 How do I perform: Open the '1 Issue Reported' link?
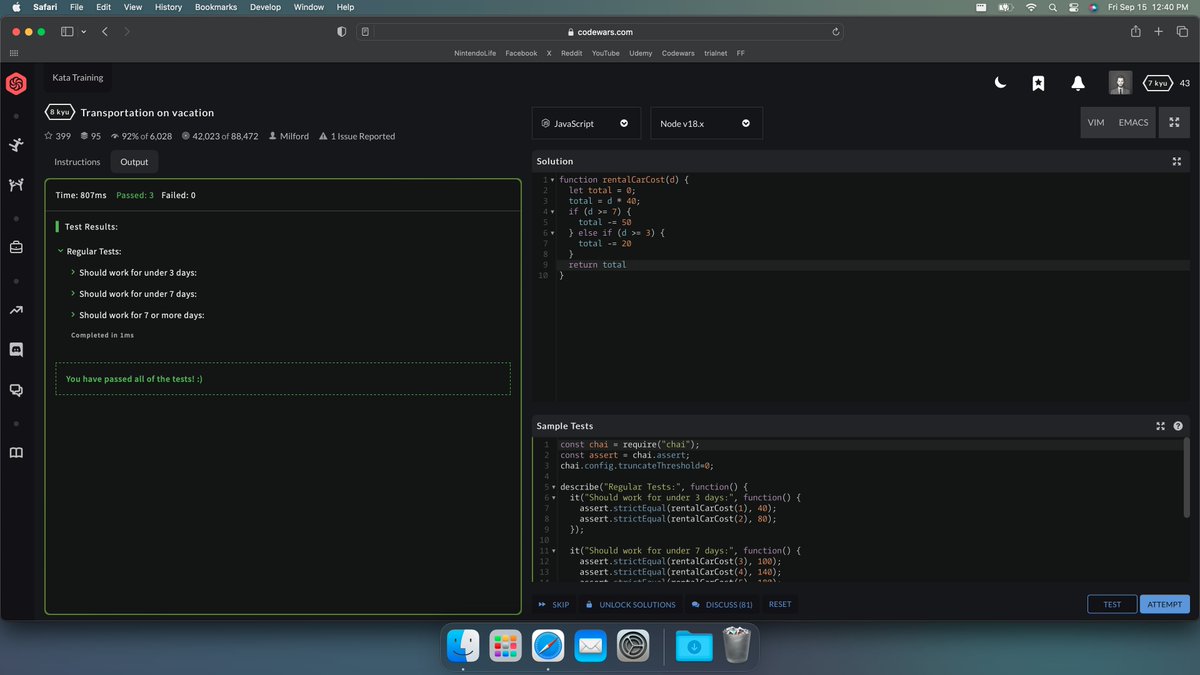point(357,136)
